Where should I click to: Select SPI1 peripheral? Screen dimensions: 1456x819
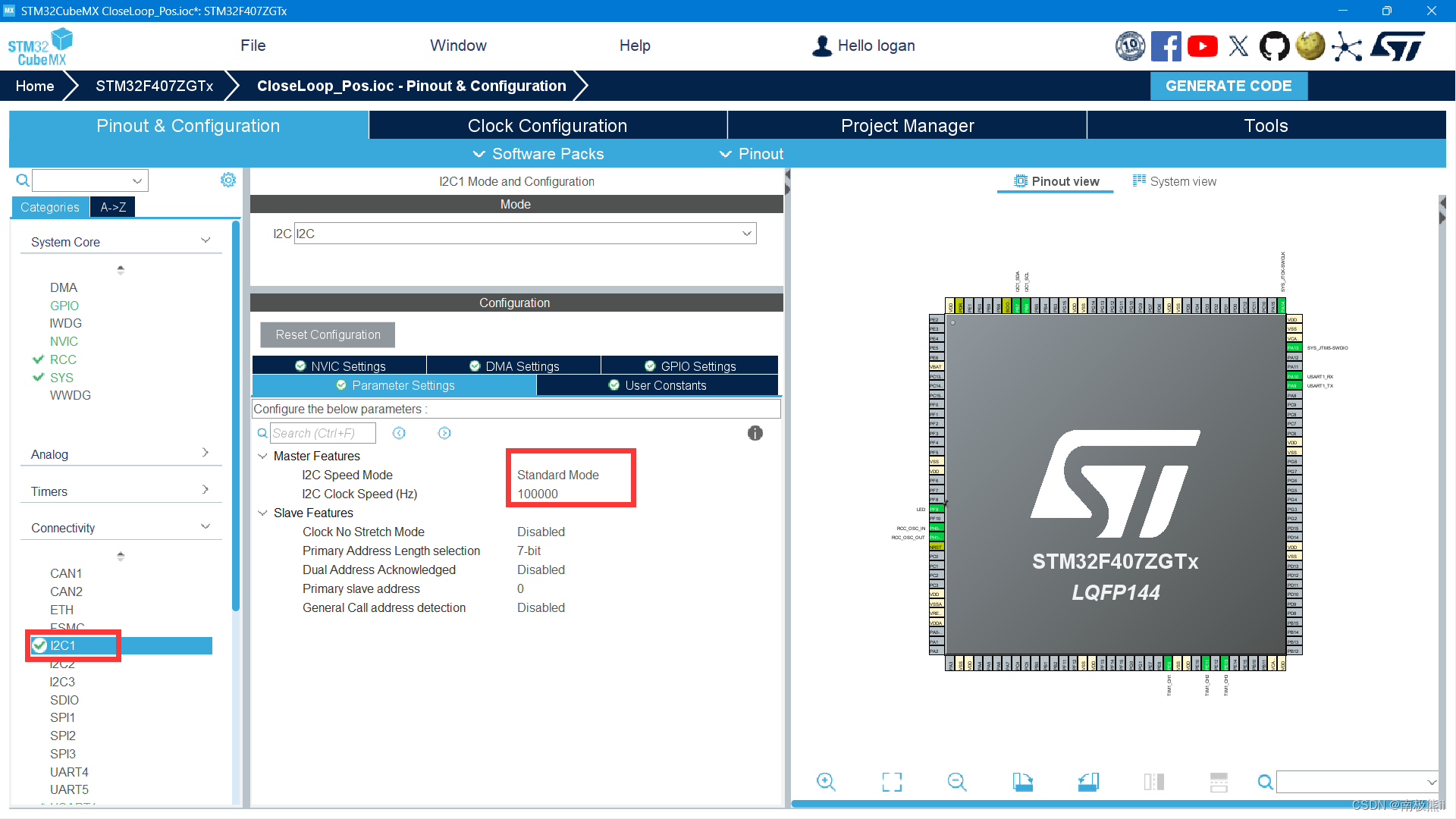coord(62,717)
